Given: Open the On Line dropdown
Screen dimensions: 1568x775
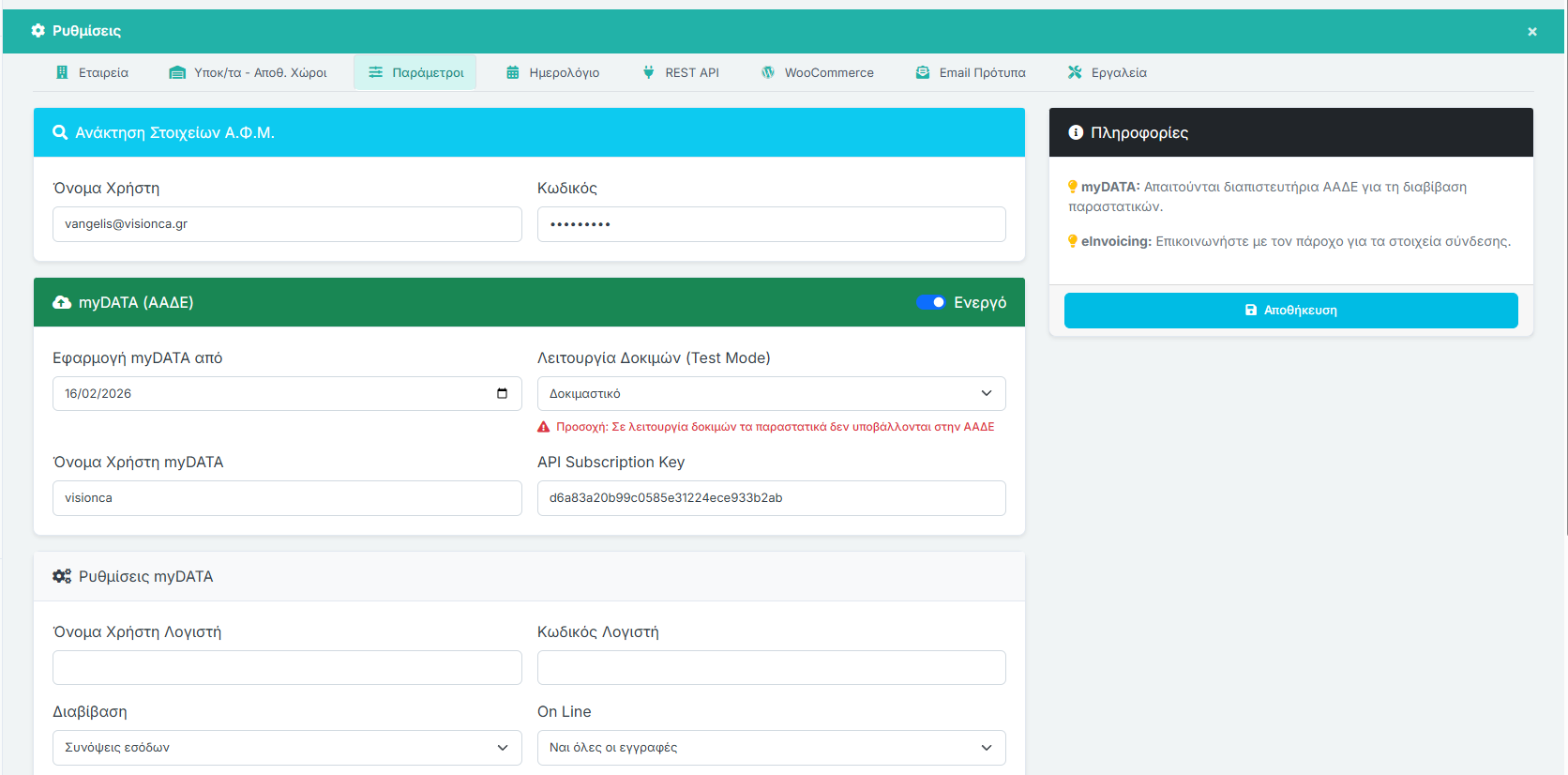Looking at the screenshot, I should click(x=771, y=748).
